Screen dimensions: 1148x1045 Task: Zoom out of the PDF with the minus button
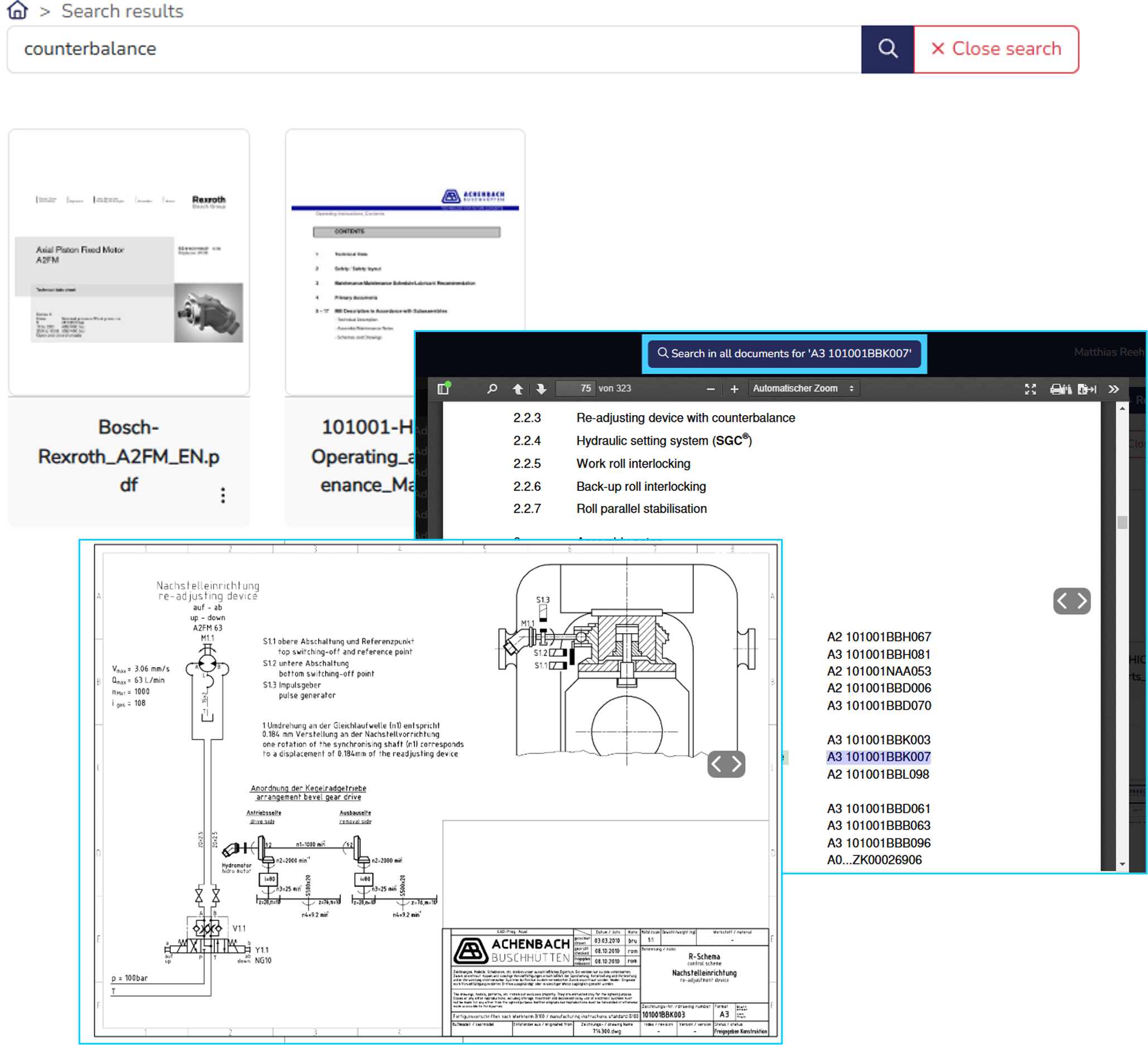(711, 389)
